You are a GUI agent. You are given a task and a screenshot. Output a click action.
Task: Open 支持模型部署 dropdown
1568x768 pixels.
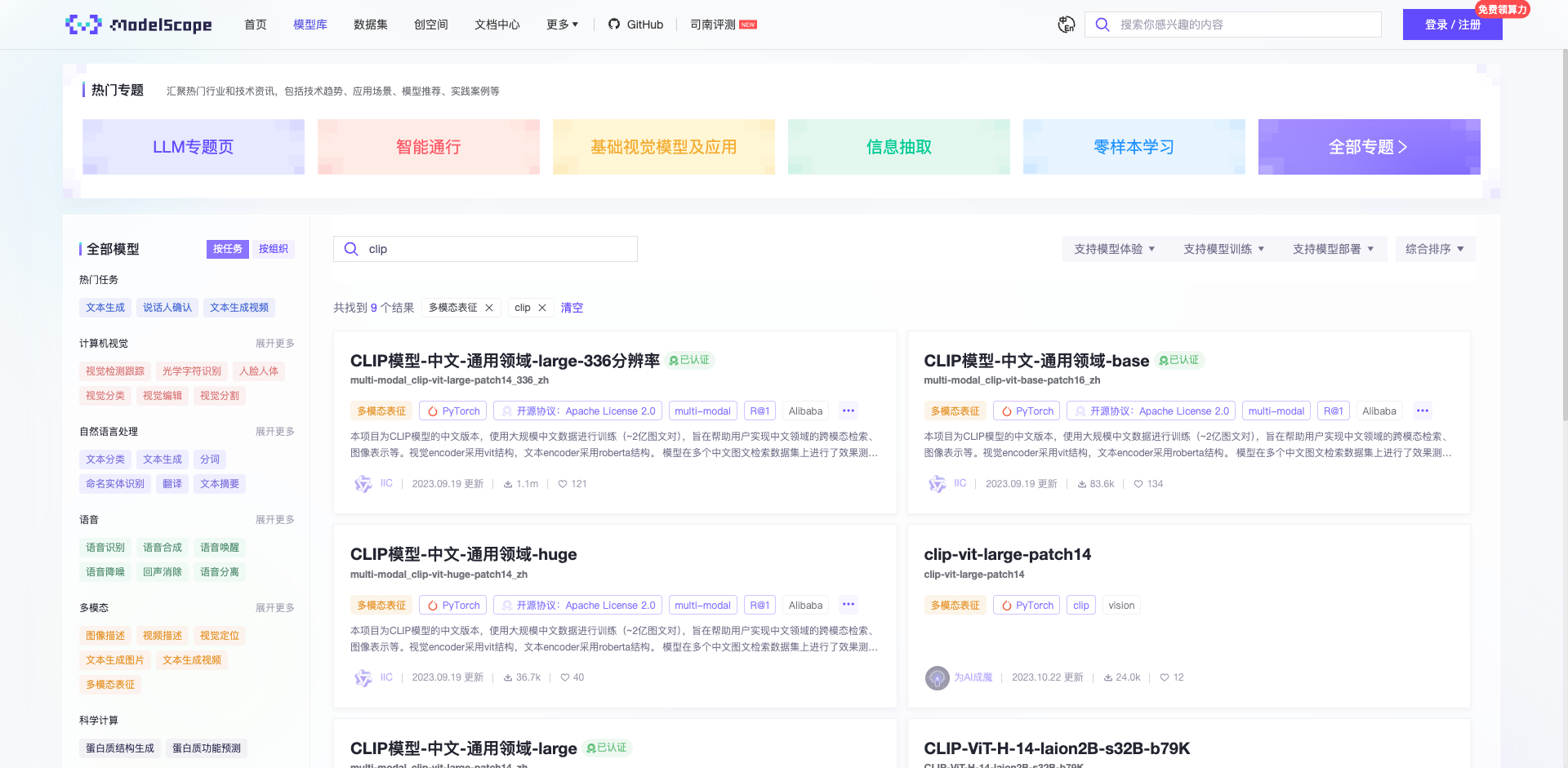(x=1334, y=249)
